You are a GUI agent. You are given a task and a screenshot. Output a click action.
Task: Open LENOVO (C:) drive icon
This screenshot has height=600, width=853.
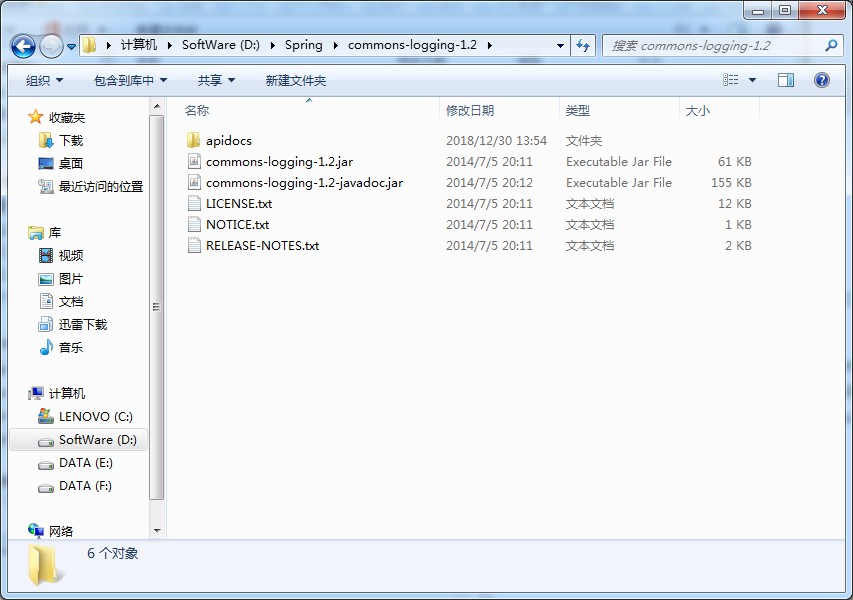click(46, 416)
